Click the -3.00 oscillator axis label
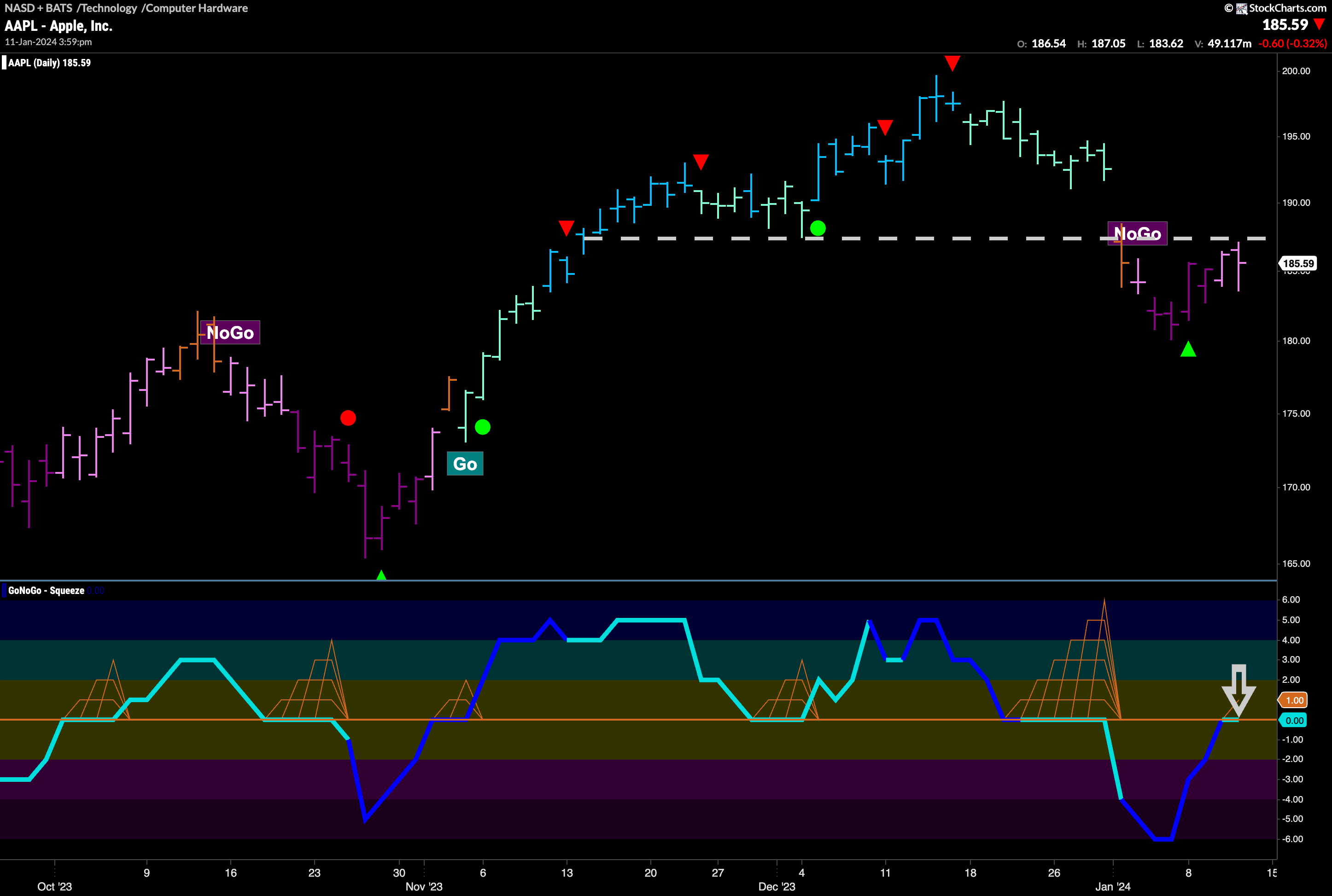Screen dimensions: 1332x896 click(x=1292, y=779)
